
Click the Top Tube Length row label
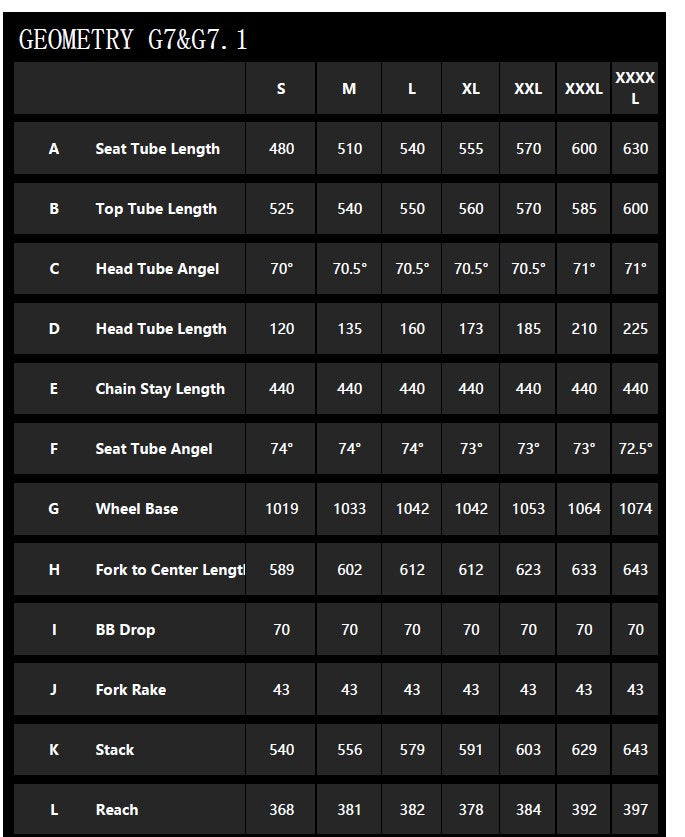[156, 209]
